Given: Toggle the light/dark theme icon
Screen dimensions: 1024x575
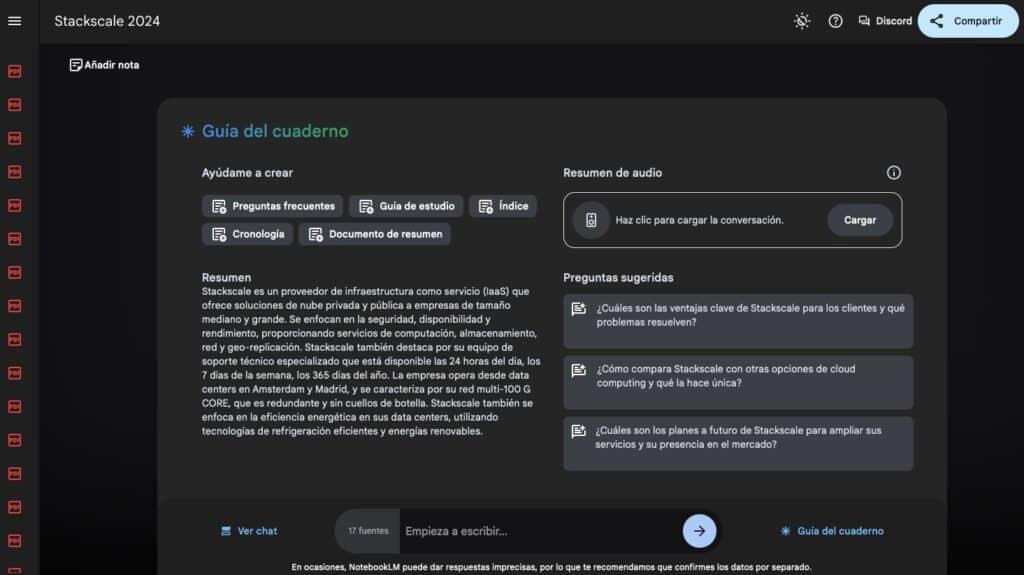Looking at the screenshot, I should tap(802, 21).
